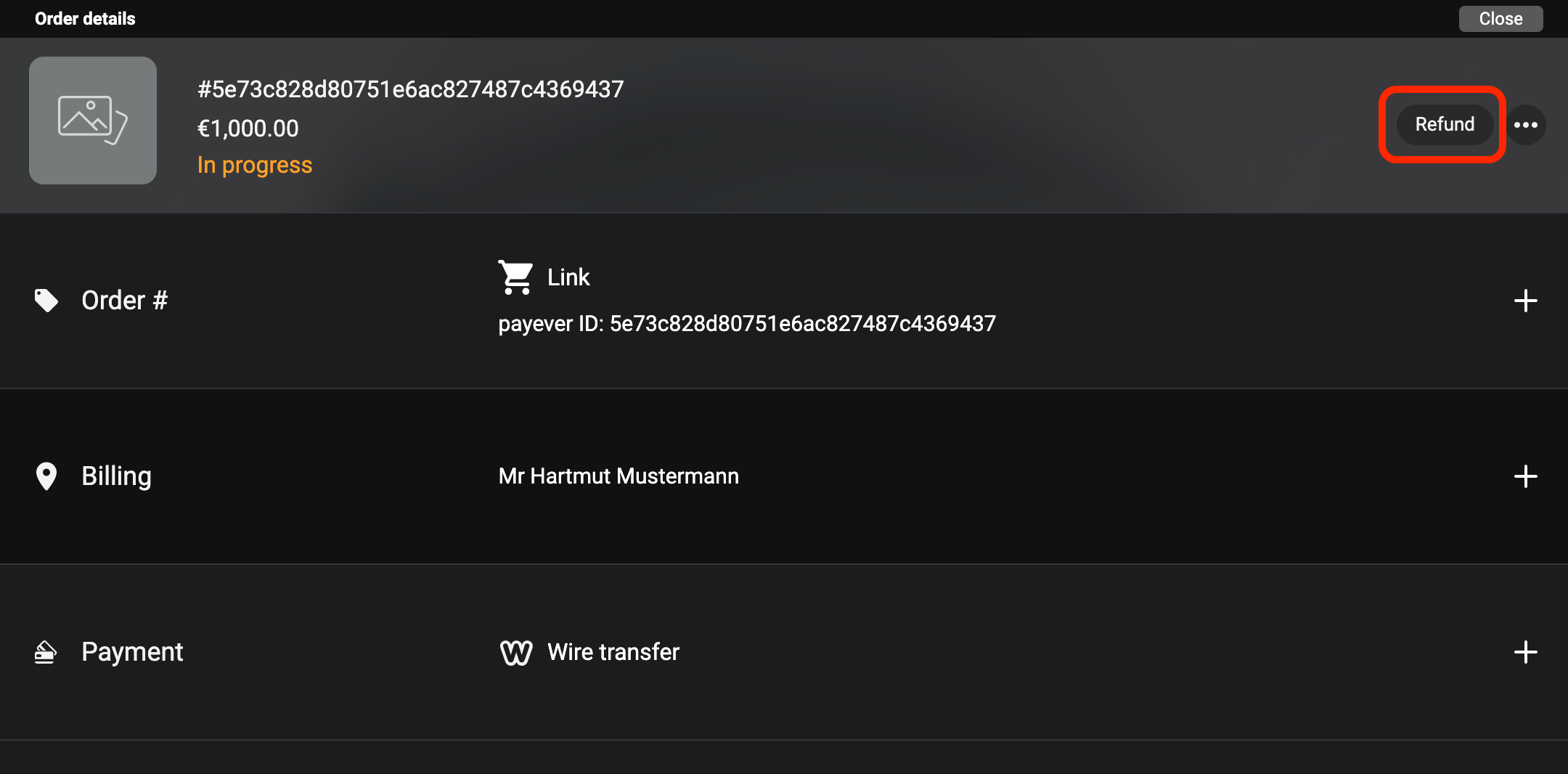Click the tag icon beside Order #
1568x774 pixels.
46,301
